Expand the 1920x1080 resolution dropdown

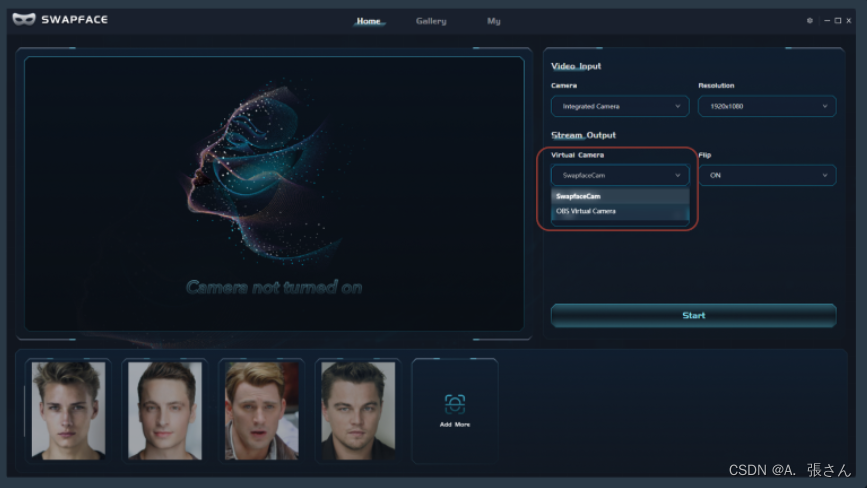tap(767, 106)
